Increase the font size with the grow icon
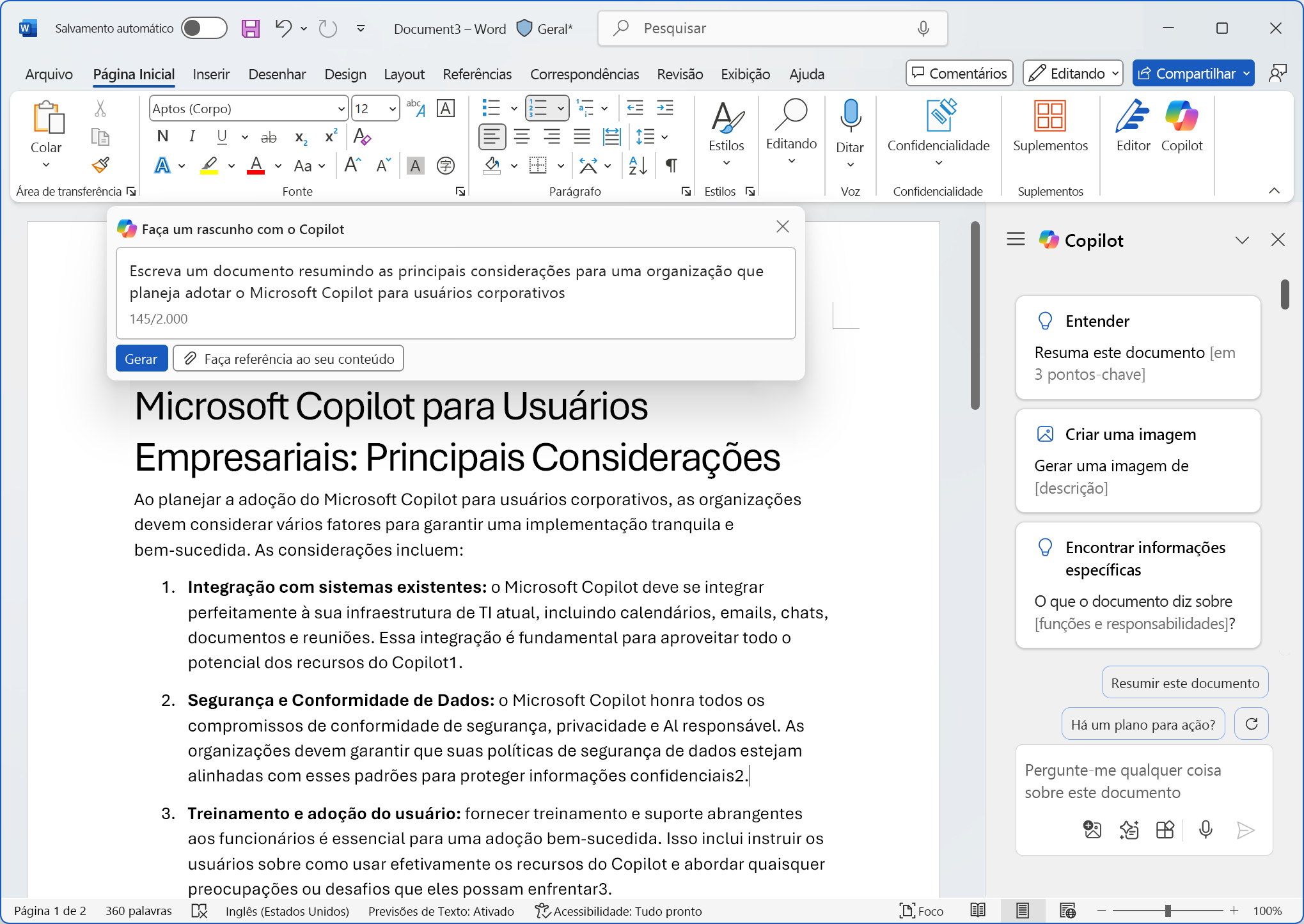Image resolution: width=1304 pixels, height=924 pixels. coord(352,166)
